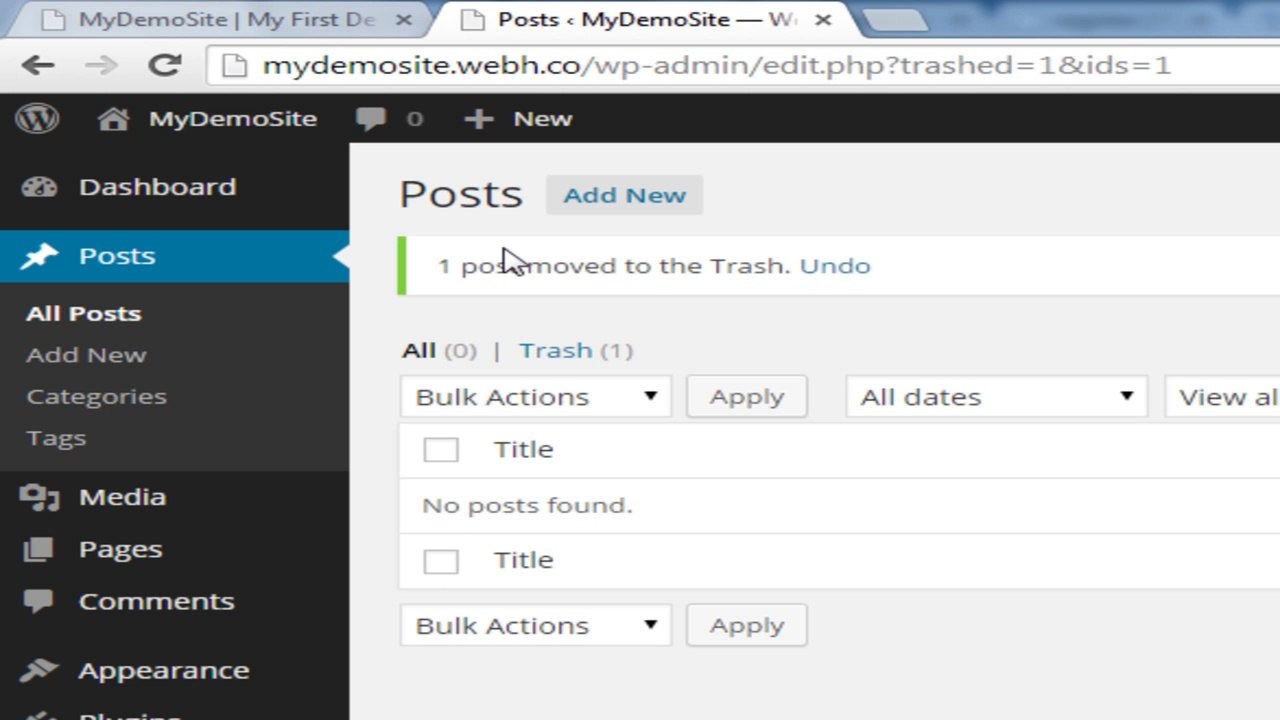Open the top Bulk Actions dropdown
Viewport: 1280px width, 720px height.
(536, 397)
